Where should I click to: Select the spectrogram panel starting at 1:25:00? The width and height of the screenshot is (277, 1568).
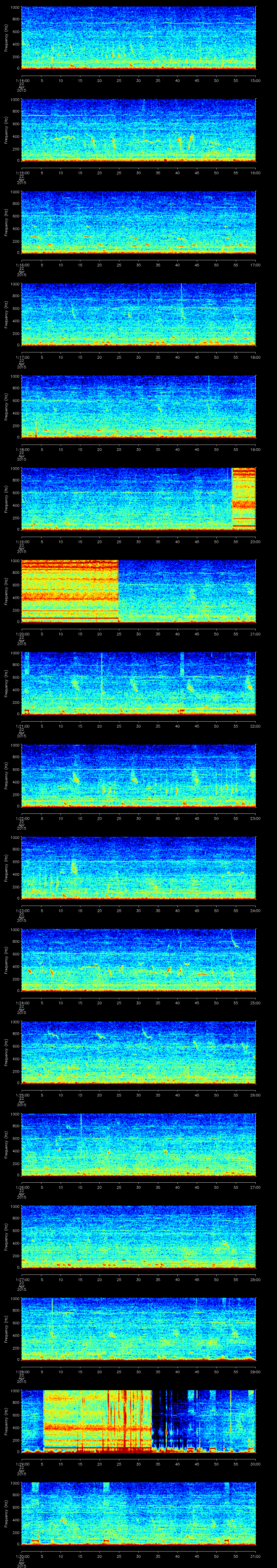(x=138, y=1052)
